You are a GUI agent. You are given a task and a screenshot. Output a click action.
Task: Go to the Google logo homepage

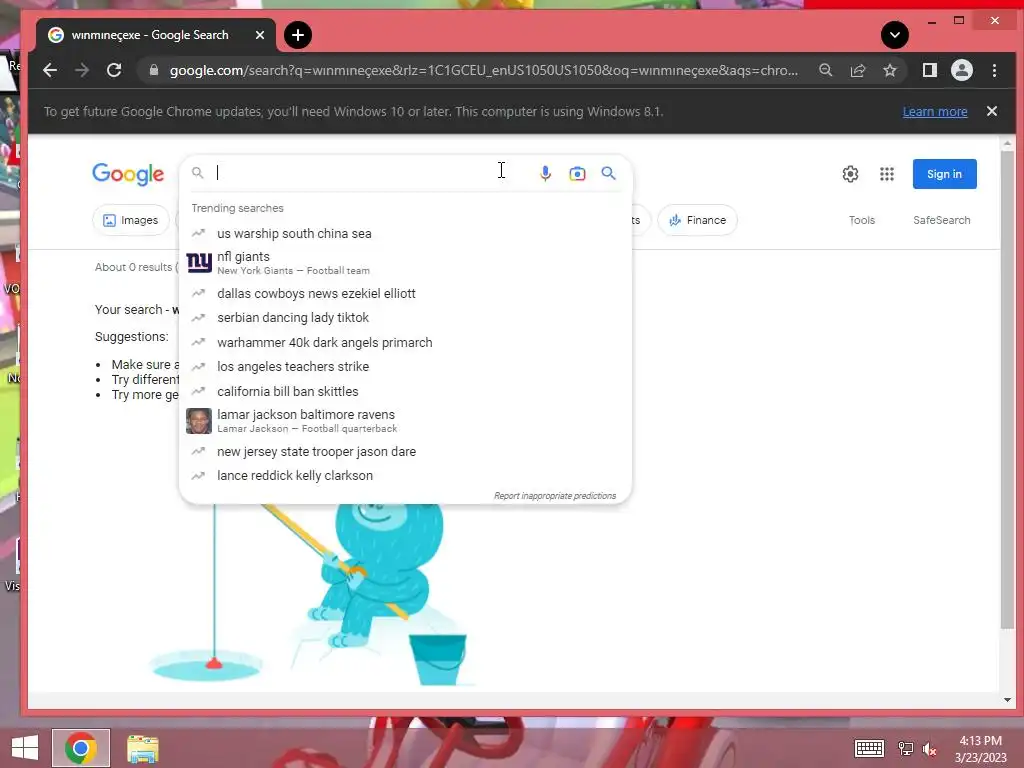click(128, 174)
